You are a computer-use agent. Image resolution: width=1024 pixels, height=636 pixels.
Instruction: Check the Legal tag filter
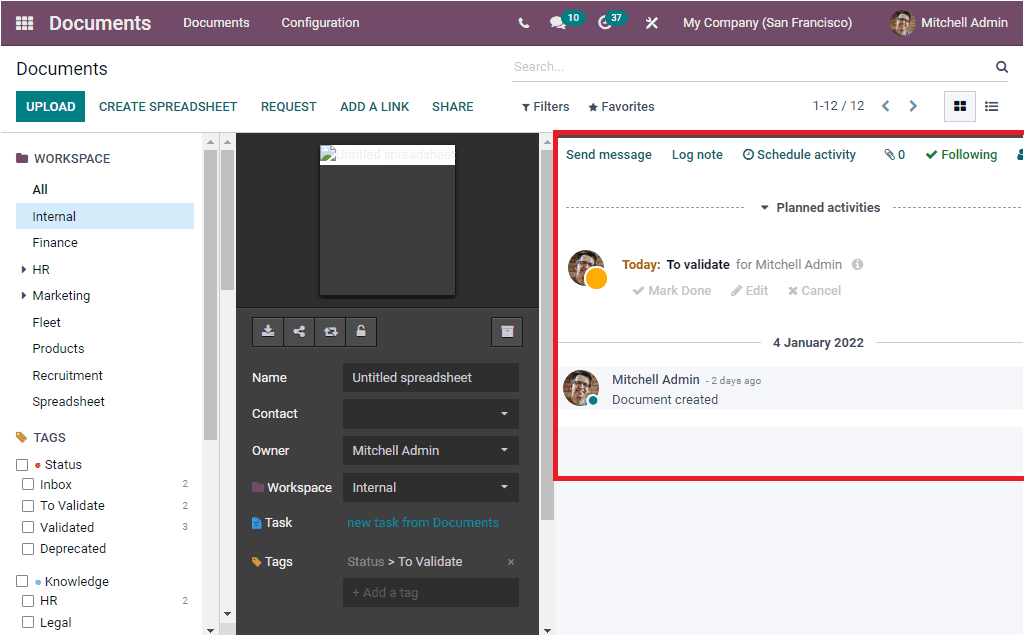point(28,622)
